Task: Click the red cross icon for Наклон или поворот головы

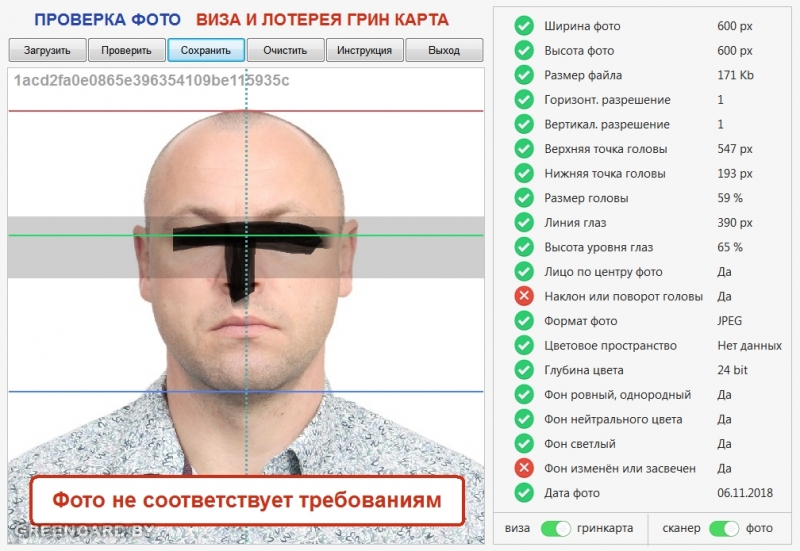Action: point(524,296)
